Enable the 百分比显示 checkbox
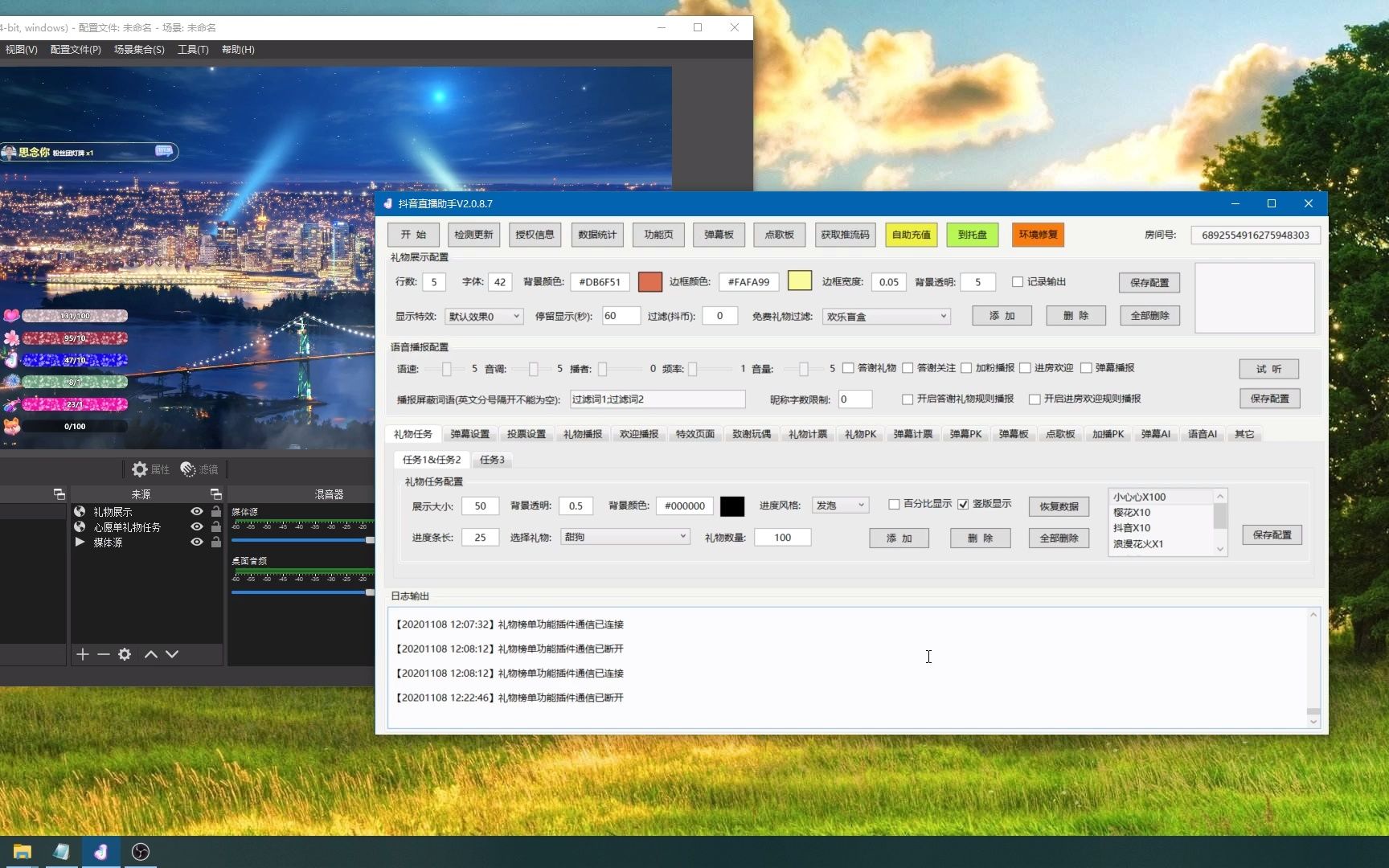The width and height of the screenshot is (1389, 868). pos(894,504)
